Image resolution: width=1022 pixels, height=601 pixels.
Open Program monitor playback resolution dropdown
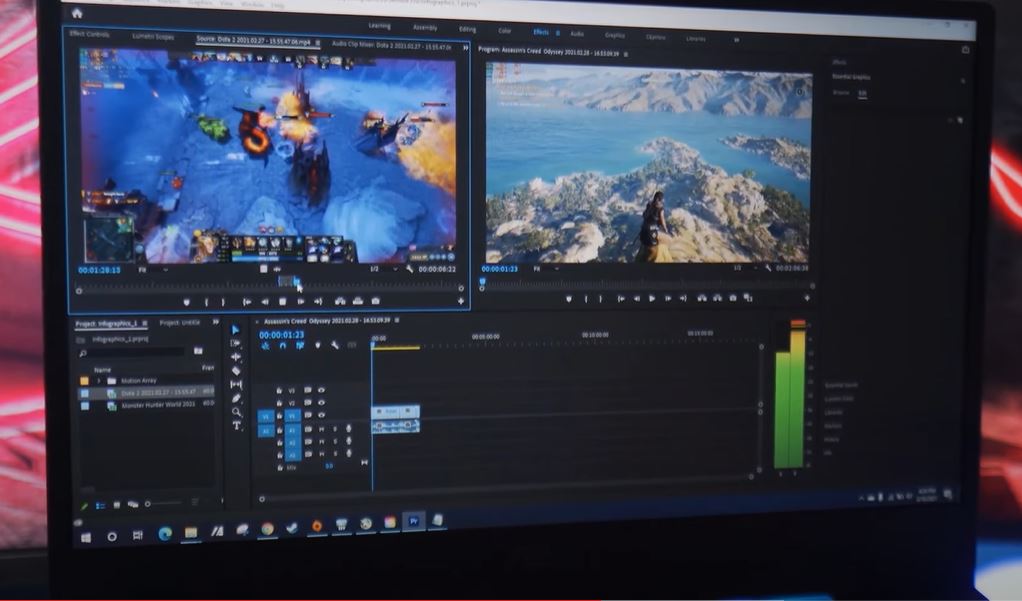tap(746, 268)
